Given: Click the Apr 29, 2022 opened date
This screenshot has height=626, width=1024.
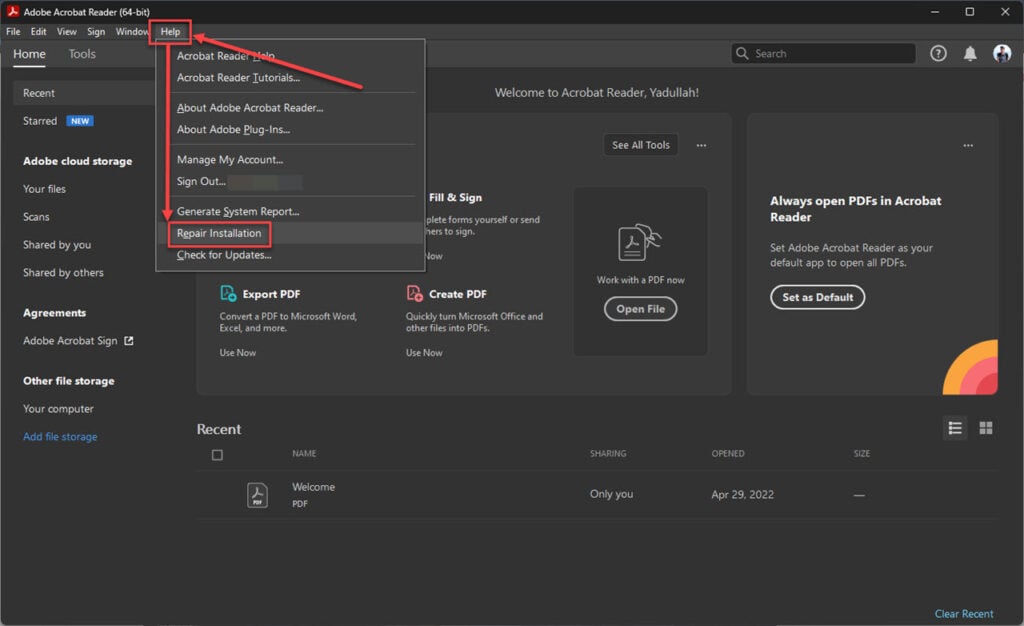Looking at the screenshot, I should (x=743, y=495).
